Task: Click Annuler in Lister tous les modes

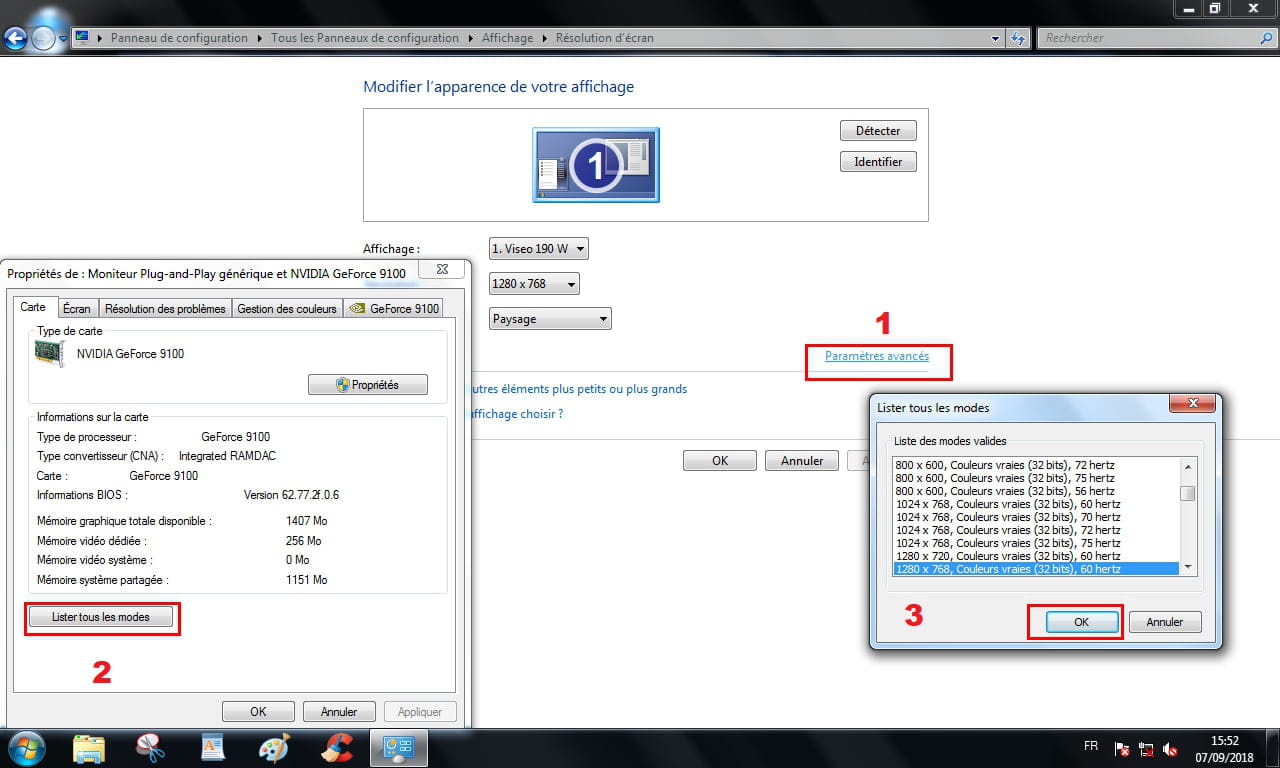Action: point(1165,622)
